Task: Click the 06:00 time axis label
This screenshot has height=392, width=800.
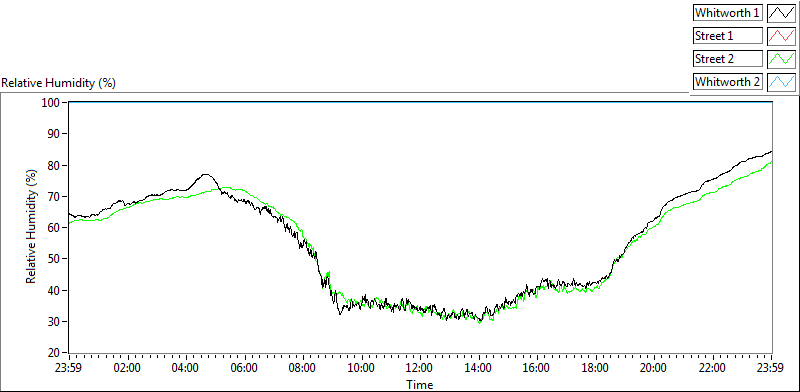Action: [245, 368]
